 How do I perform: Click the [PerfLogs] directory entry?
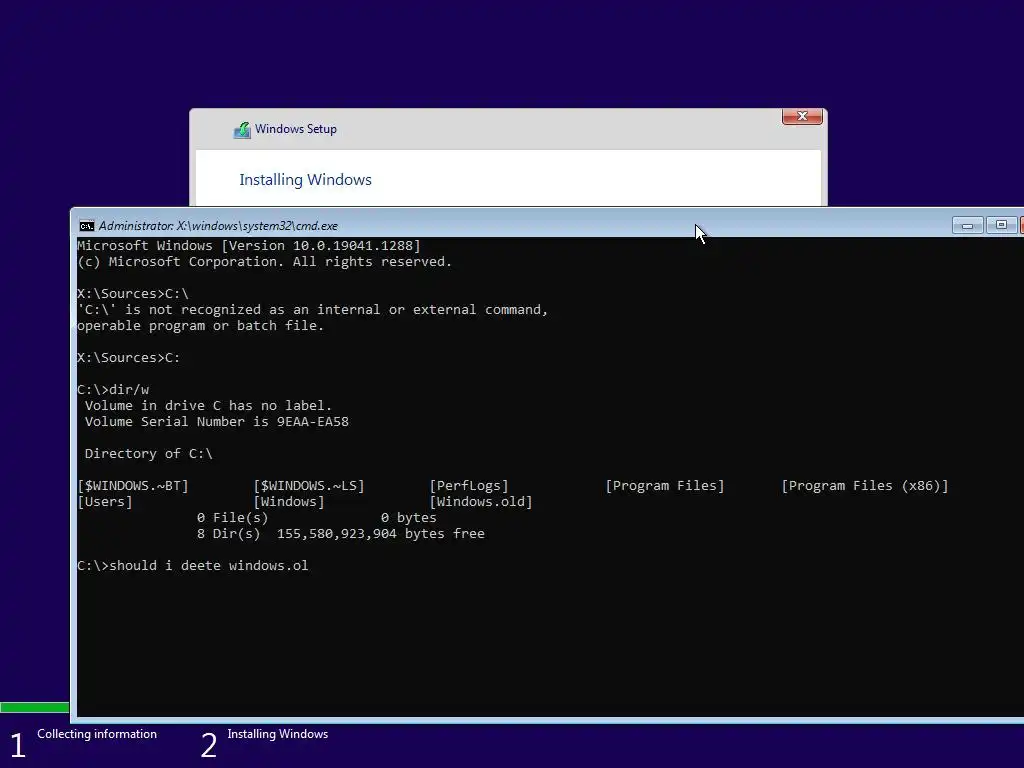469,486
